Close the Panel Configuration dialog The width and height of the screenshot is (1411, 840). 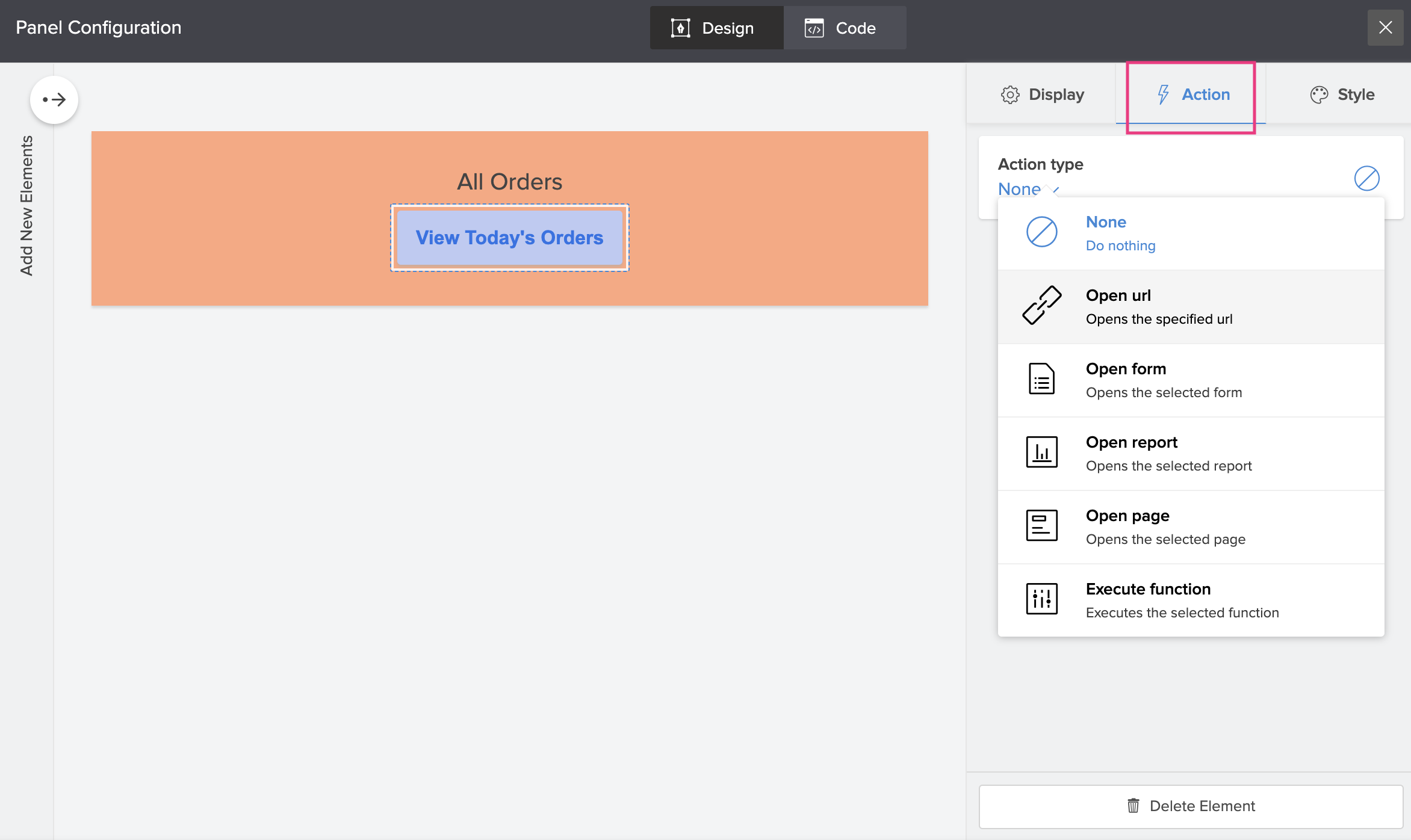pos(1385,28)
